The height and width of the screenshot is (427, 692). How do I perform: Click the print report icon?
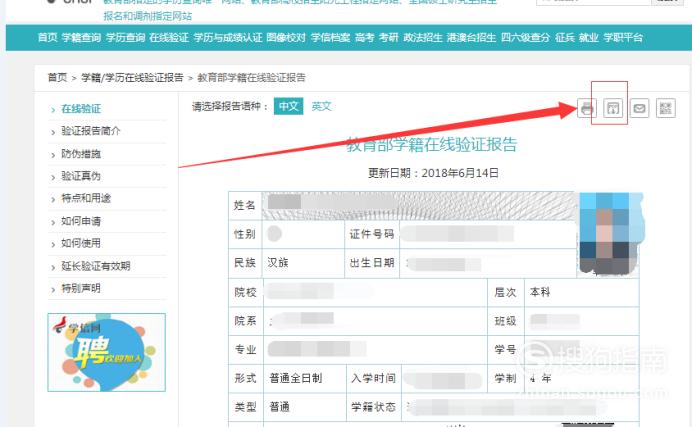pyautogui.click(x=587, y=108)
